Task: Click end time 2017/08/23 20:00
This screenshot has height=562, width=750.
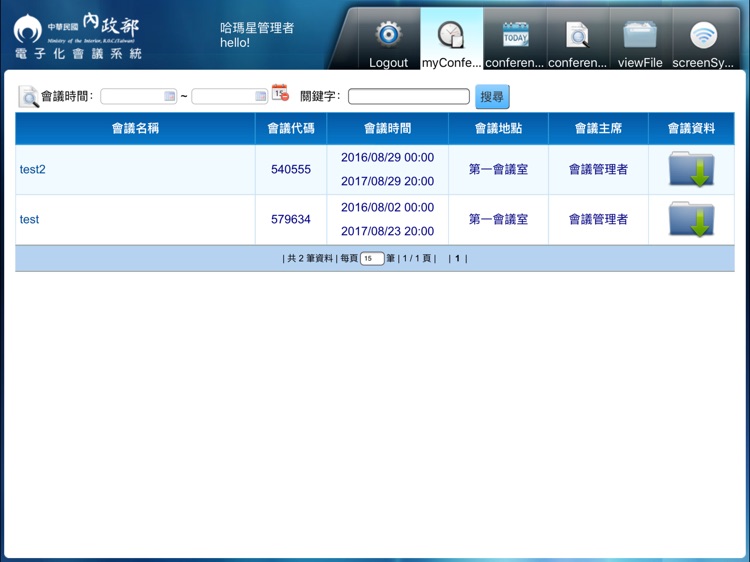Action: point(387,231)
